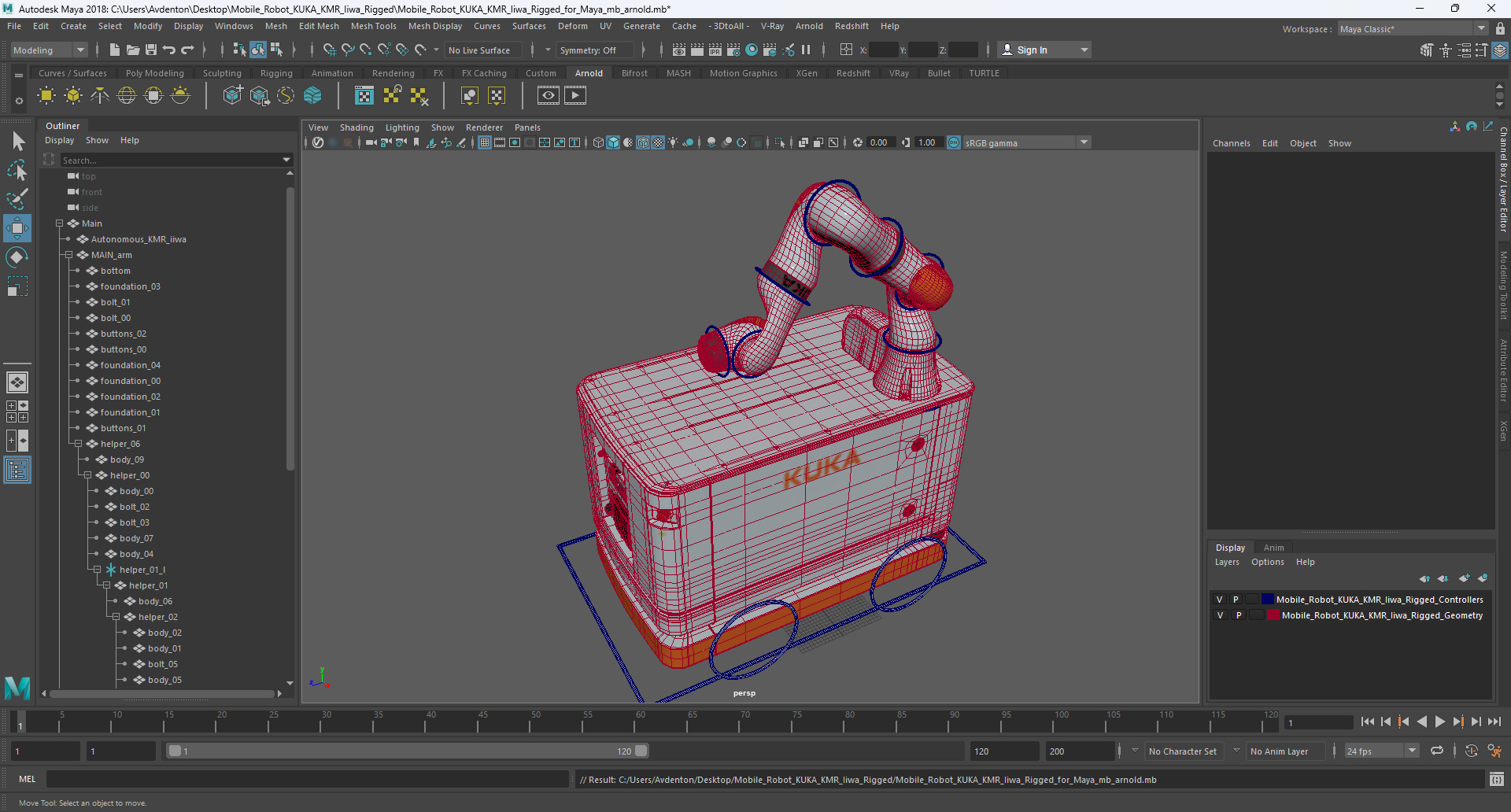The image size is (1511, 812).
Task: Click the Snap to Grids magnet icon
Action: point(329,50)
